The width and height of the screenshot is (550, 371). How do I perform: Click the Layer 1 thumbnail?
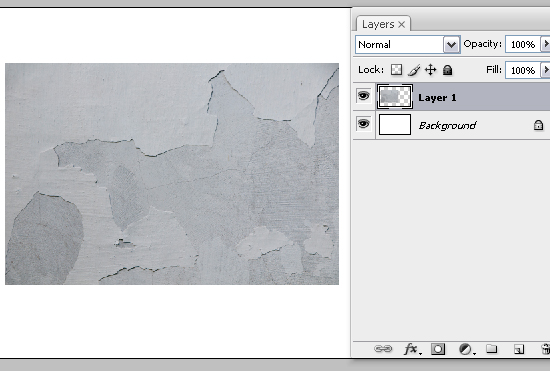(x=395, y=96)
